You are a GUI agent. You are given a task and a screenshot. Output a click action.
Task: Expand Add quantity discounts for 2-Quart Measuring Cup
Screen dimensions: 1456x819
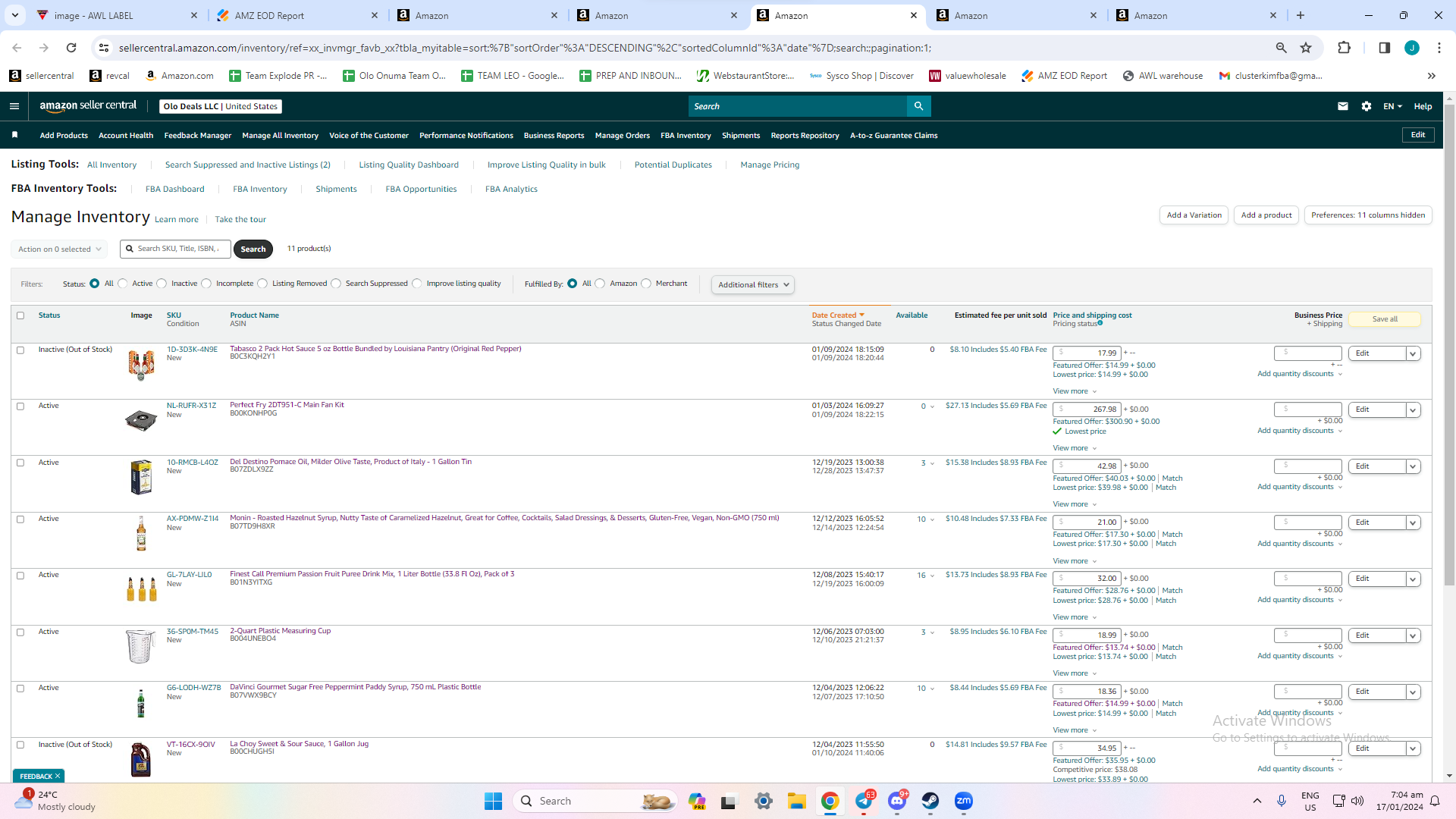coord(1300,656)
